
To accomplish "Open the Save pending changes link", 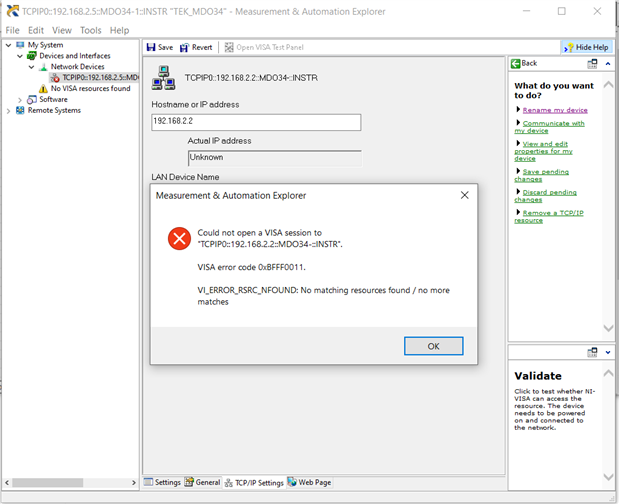I will [542, 175].
